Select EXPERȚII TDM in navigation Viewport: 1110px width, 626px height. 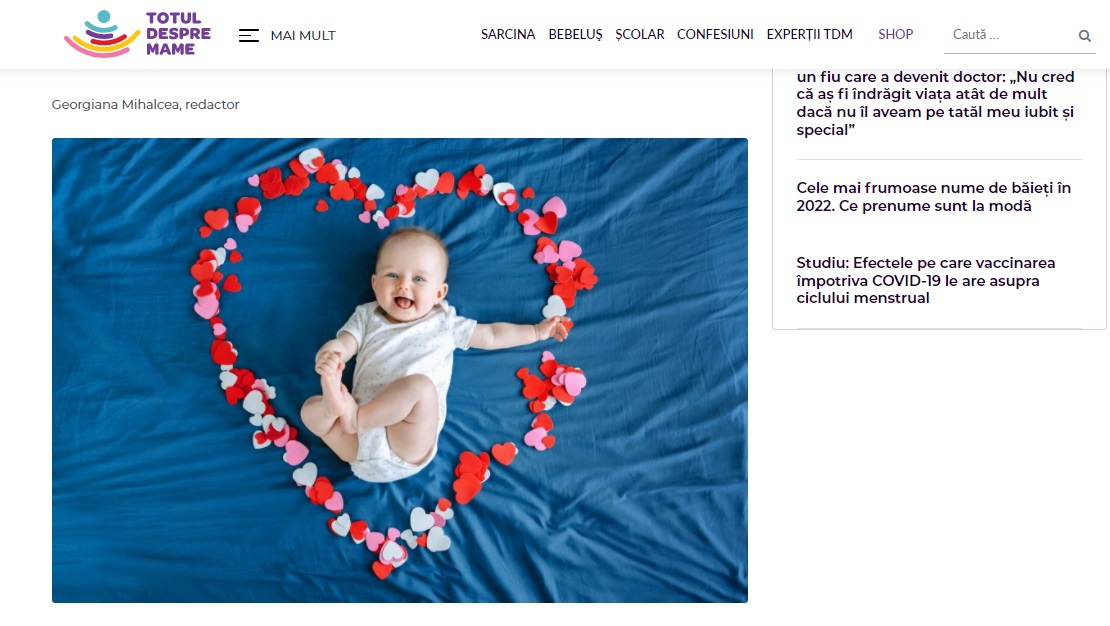[809, 35]
